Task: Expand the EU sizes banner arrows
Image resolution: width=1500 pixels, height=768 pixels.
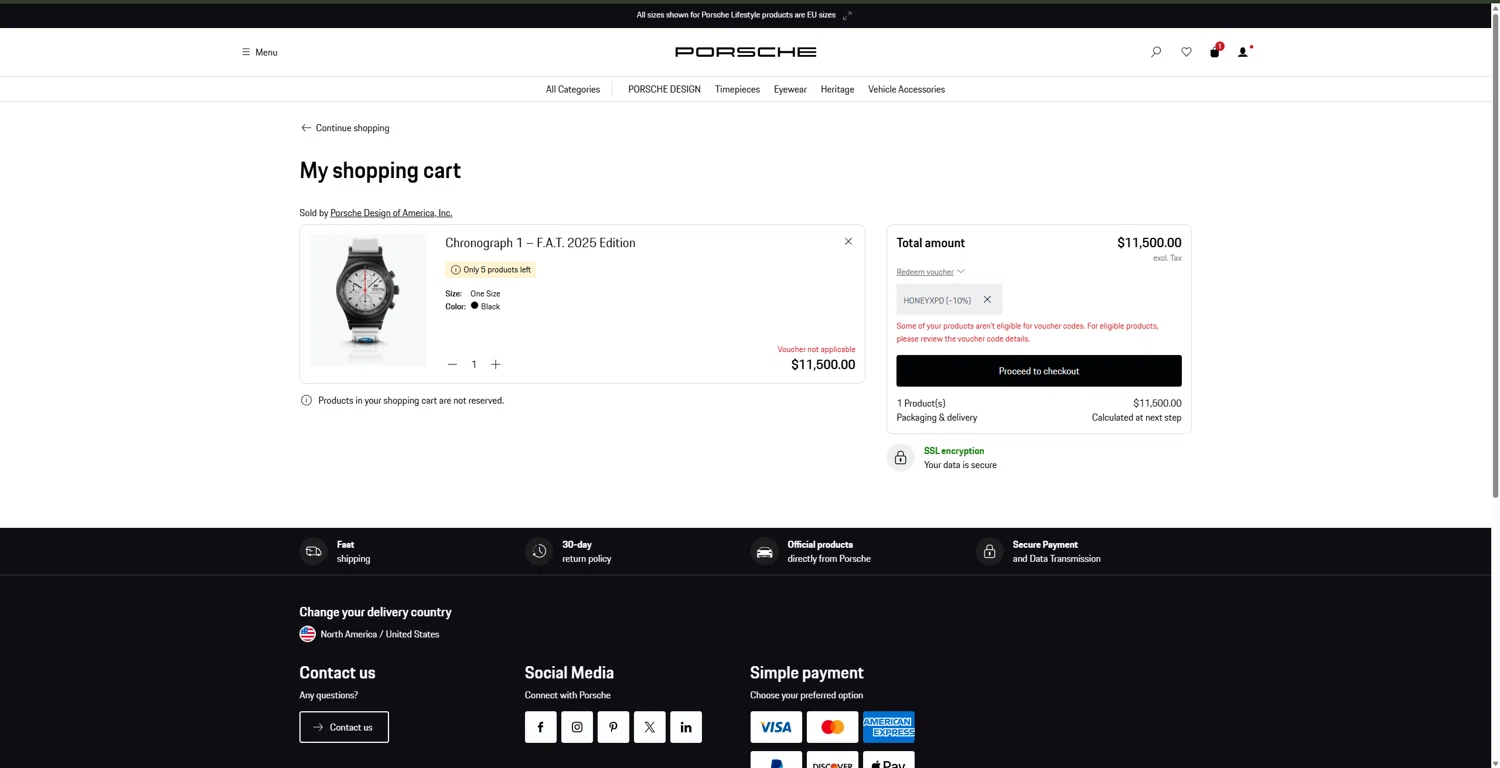Action: 847,15
